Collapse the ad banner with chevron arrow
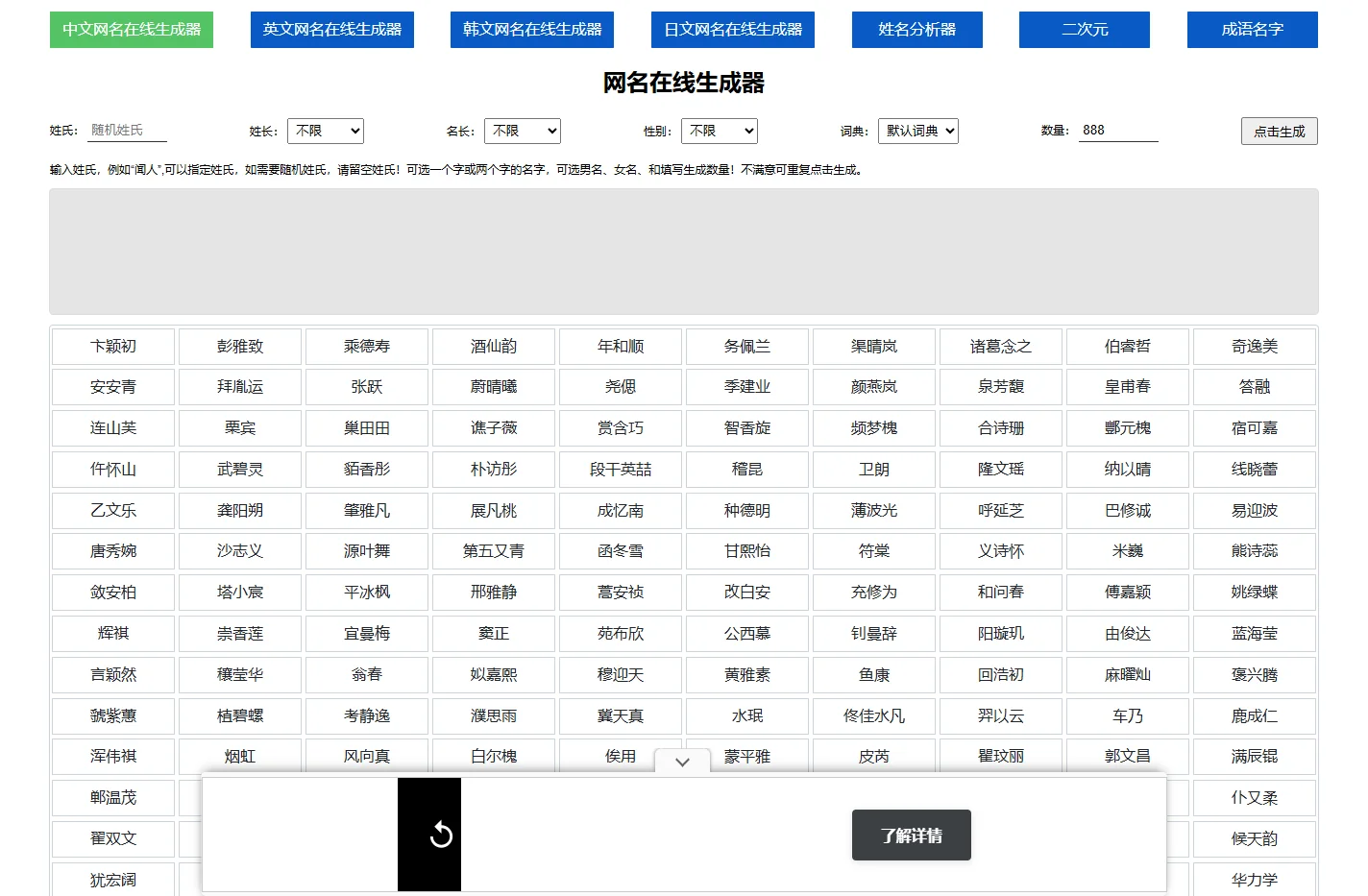The height and width of the screenshot is (896, 1368). 682,762
